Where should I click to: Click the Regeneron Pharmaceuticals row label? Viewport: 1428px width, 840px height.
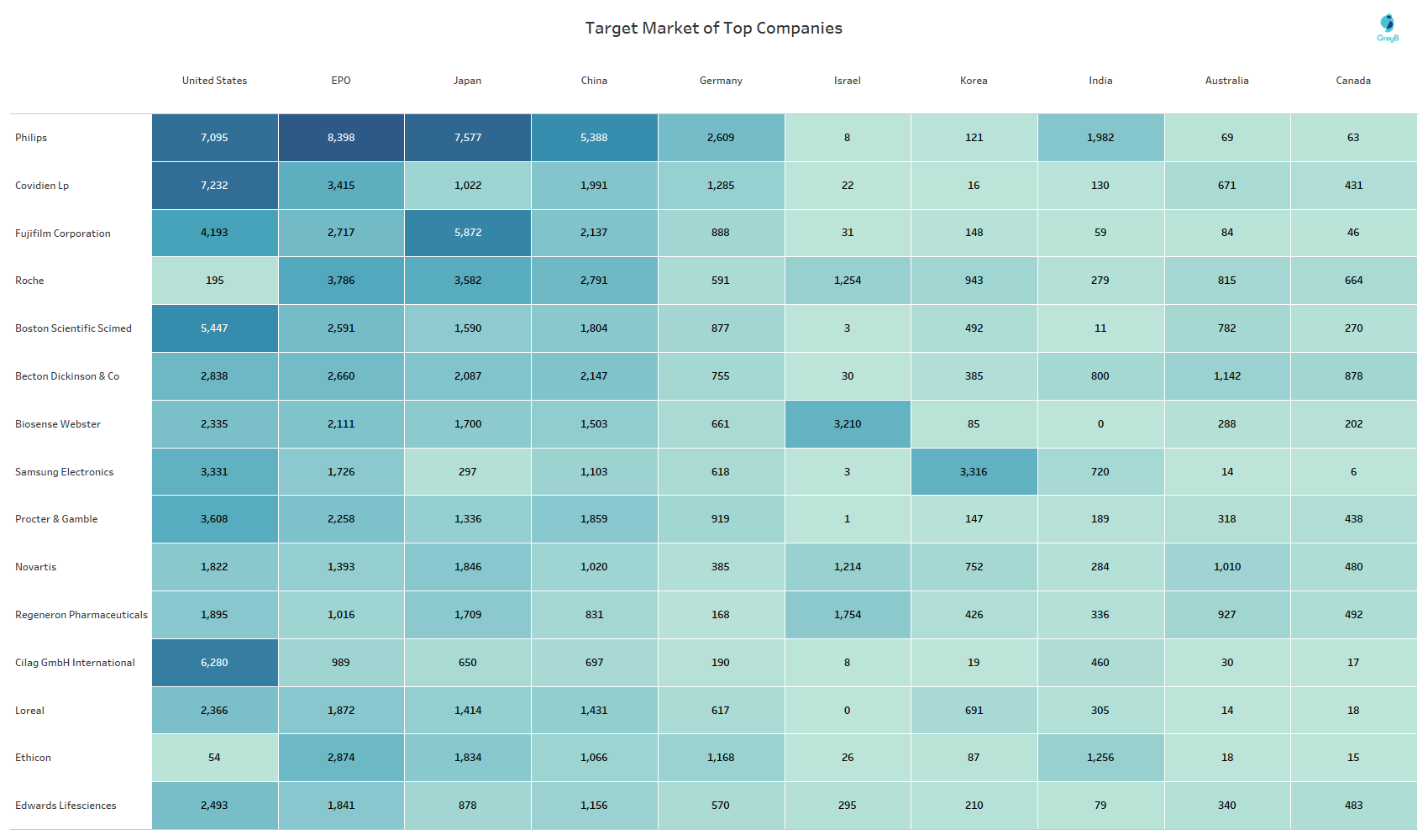pos(81,615)
